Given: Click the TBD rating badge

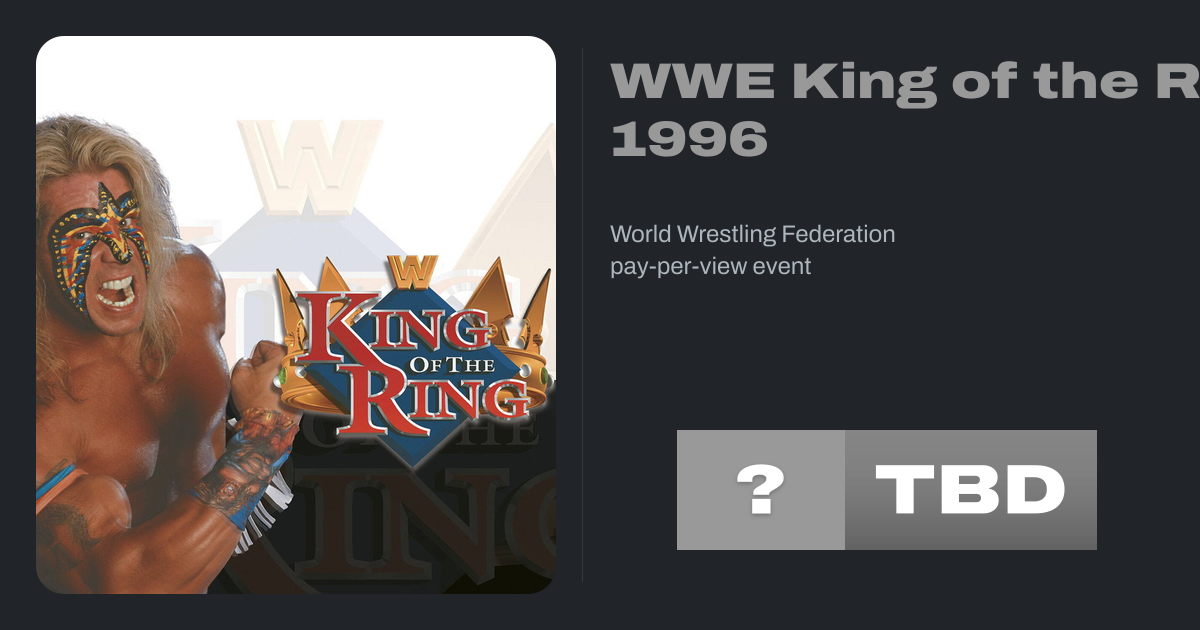Looking at the screenshot, I should coord(970,490).
